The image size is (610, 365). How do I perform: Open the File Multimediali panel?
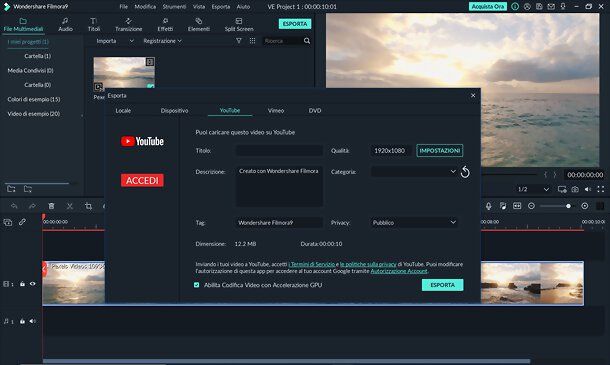(x=23, y=25)
